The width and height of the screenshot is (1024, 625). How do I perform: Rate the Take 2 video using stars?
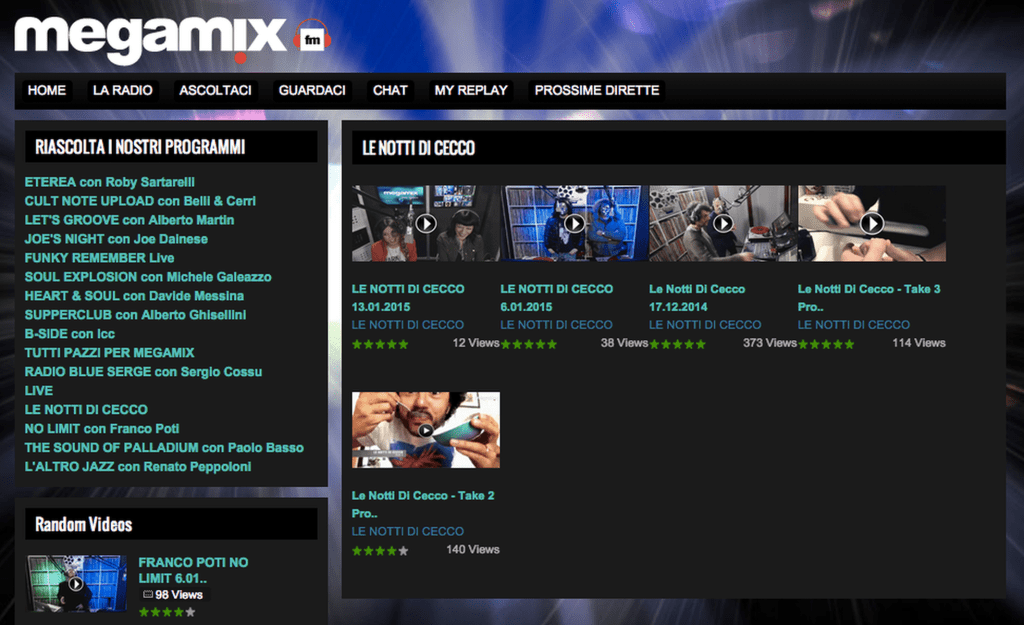pos(380,550)
